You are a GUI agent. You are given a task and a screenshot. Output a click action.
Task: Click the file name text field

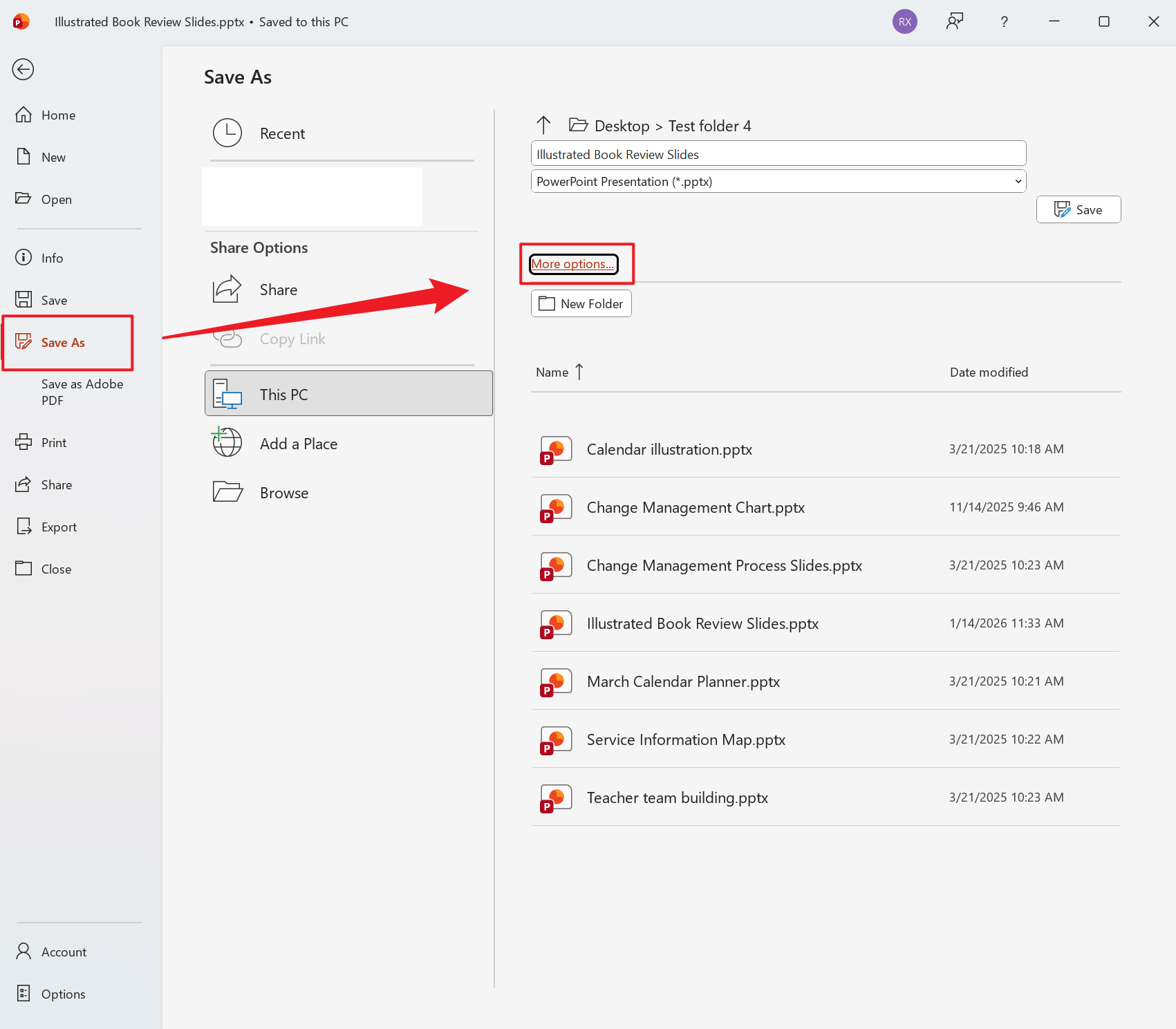click(x=778, y=154)
